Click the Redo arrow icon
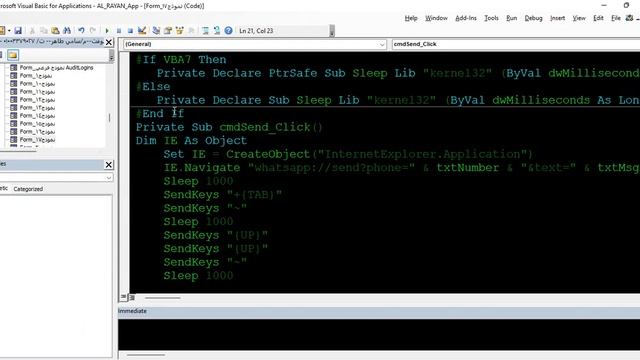 click(x=93, y=31)
